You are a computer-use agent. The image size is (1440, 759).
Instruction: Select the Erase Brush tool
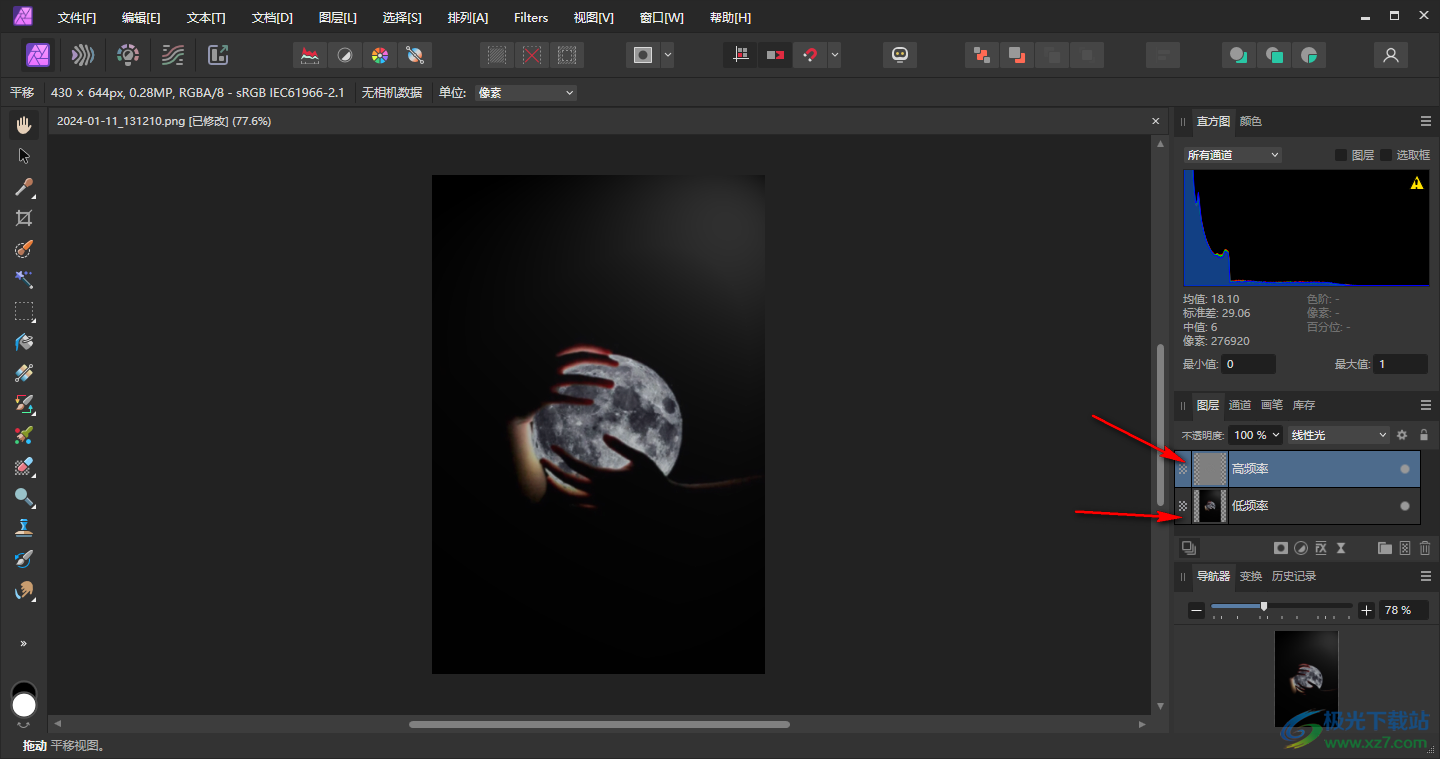24,466
